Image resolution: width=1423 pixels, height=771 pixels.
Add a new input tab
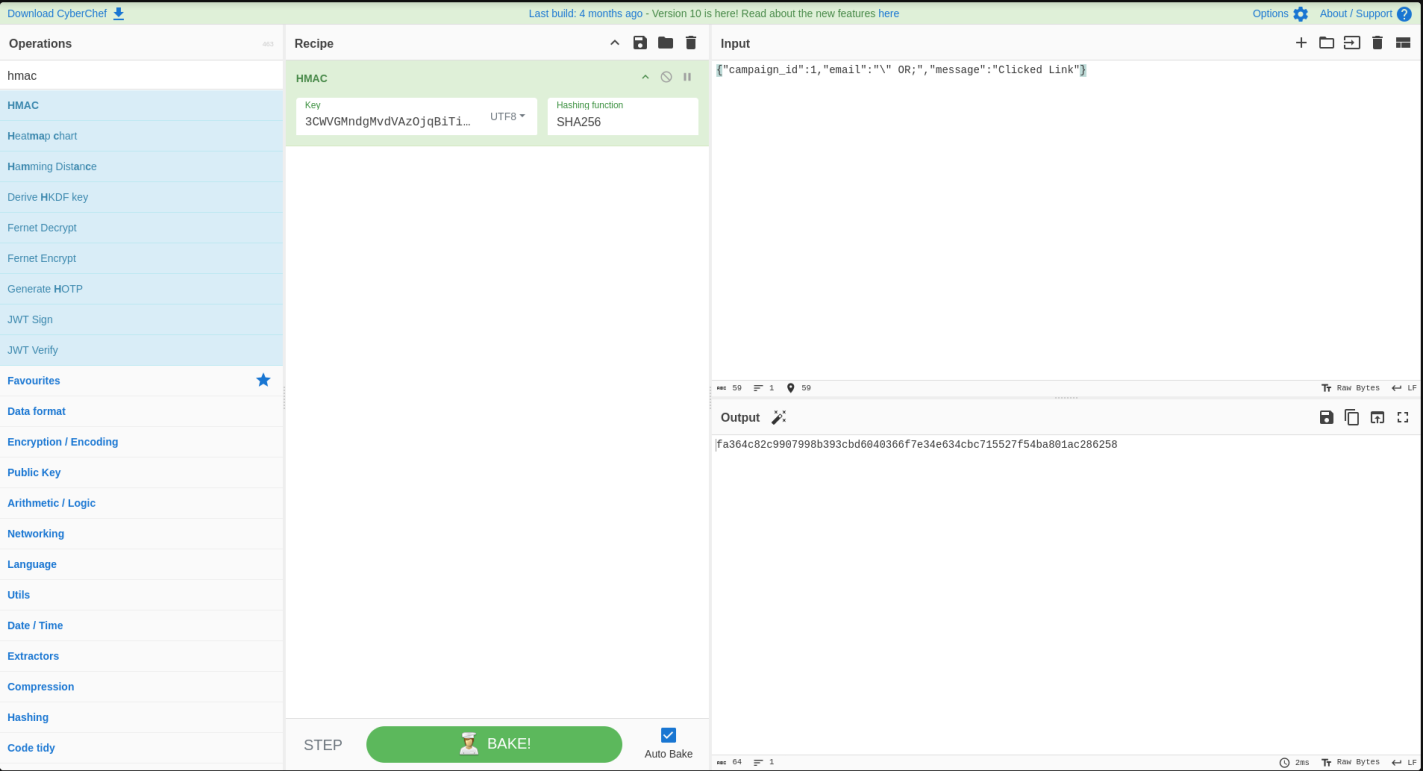[1301, 43]
